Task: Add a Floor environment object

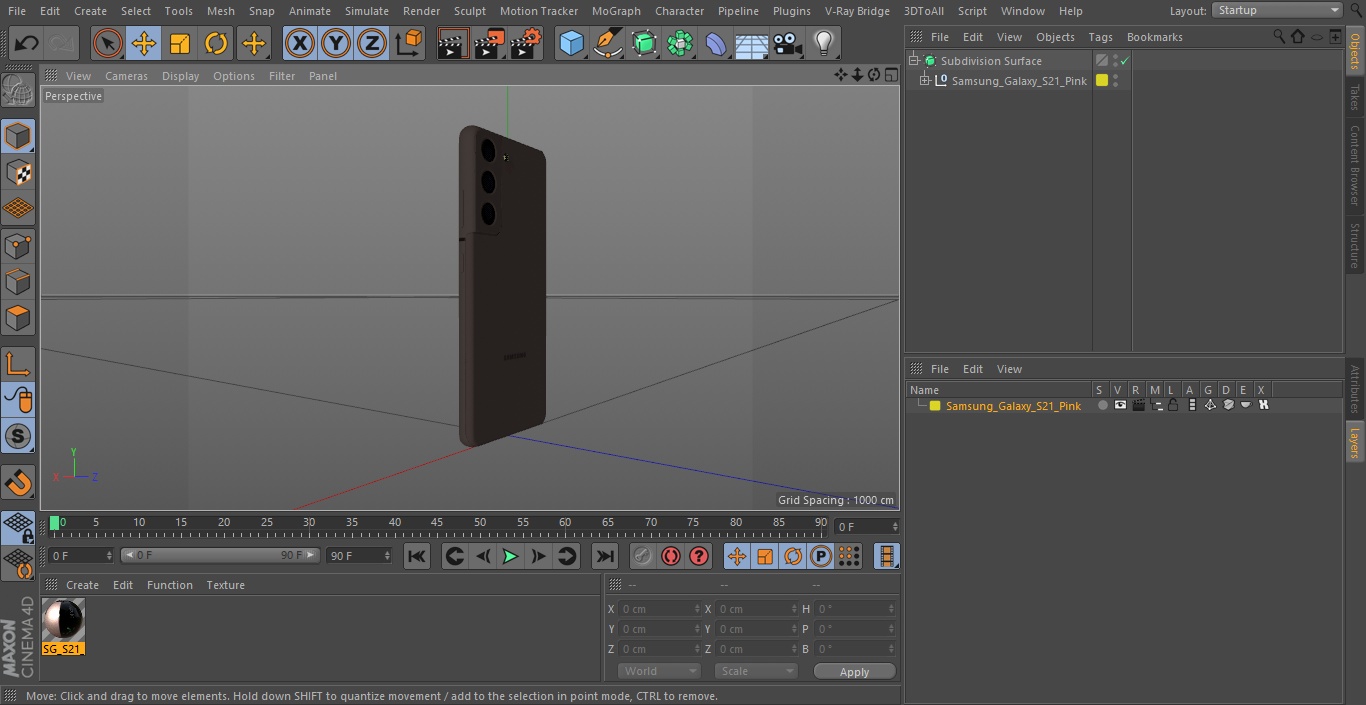Action: [752, 44]
